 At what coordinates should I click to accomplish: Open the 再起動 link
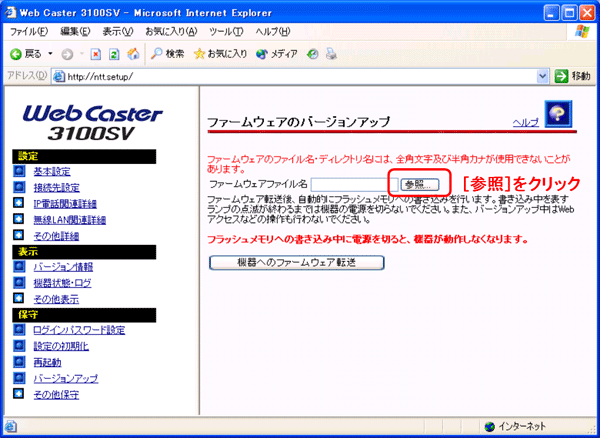(47, 362)
